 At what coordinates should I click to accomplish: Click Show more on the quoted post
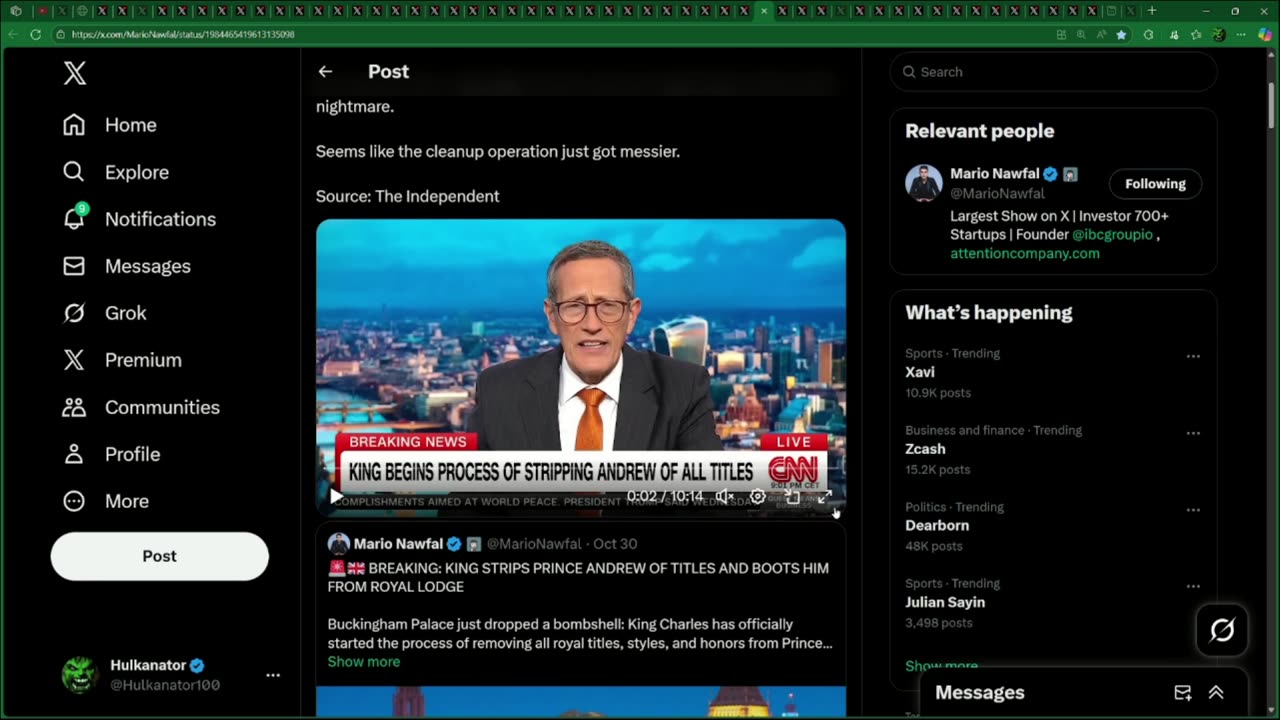click(364, 662)
